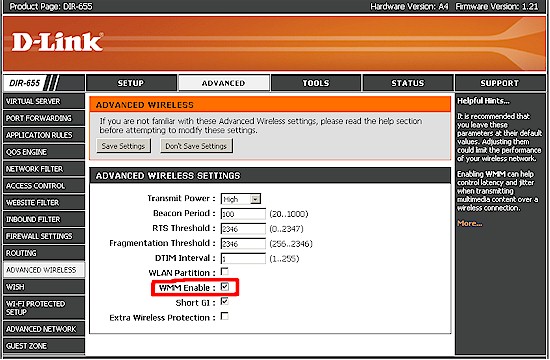Go to the Status tab

408,83
